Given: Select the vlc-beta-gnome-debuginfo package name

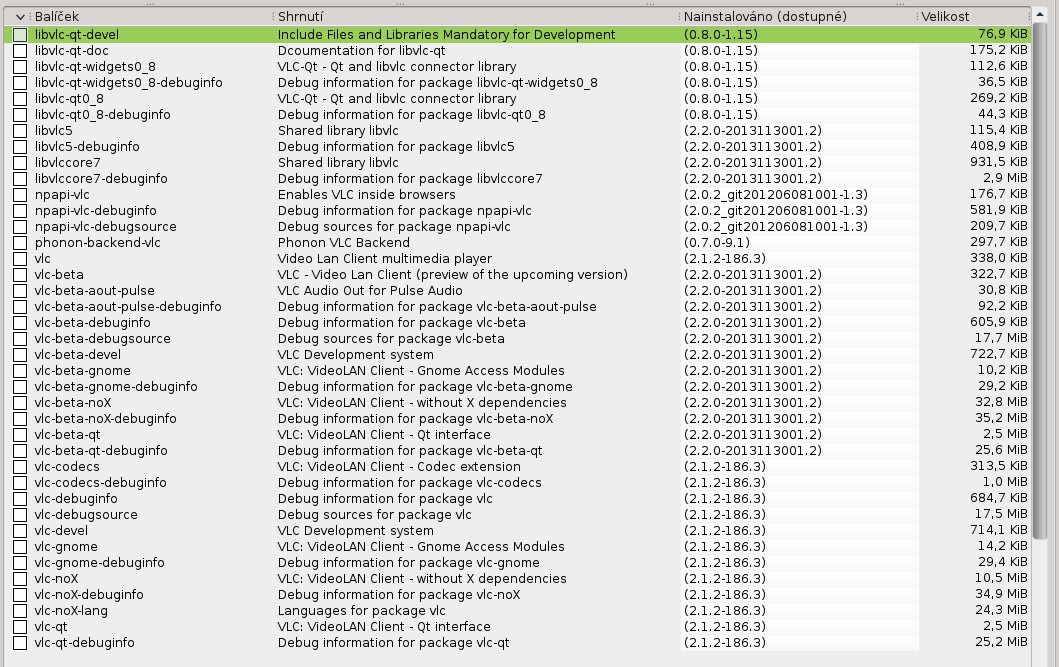Looking at the screenshot, I should click(x=116, y=387).
